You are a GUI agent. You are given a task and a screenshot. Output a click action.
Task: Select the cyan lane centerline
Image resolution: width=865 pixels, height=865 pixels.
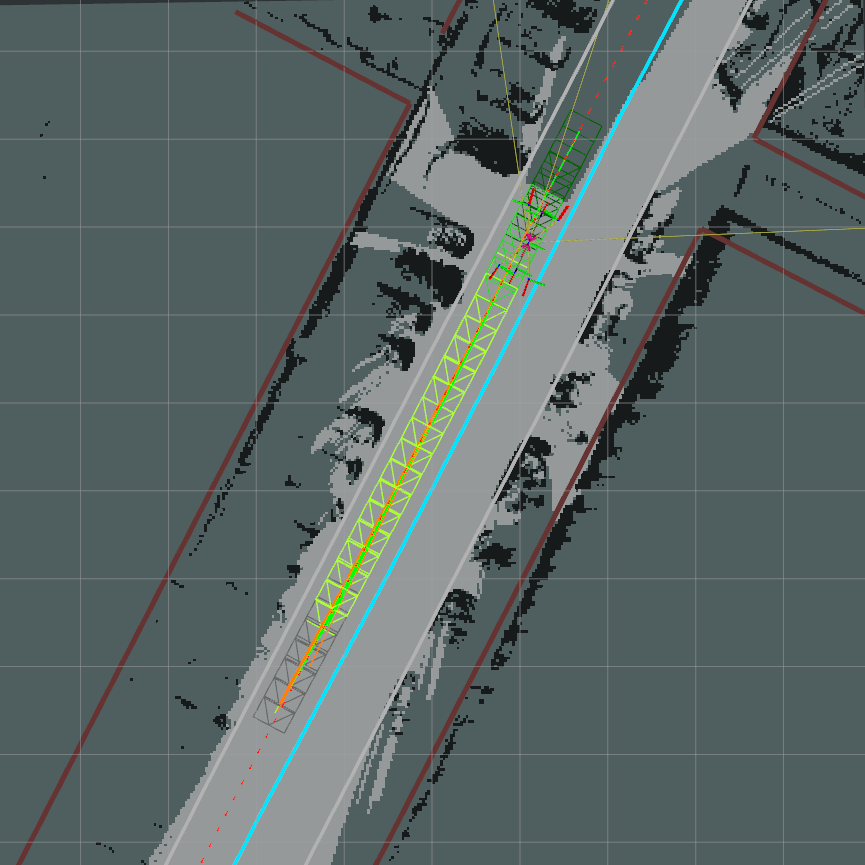click(459, 432)
